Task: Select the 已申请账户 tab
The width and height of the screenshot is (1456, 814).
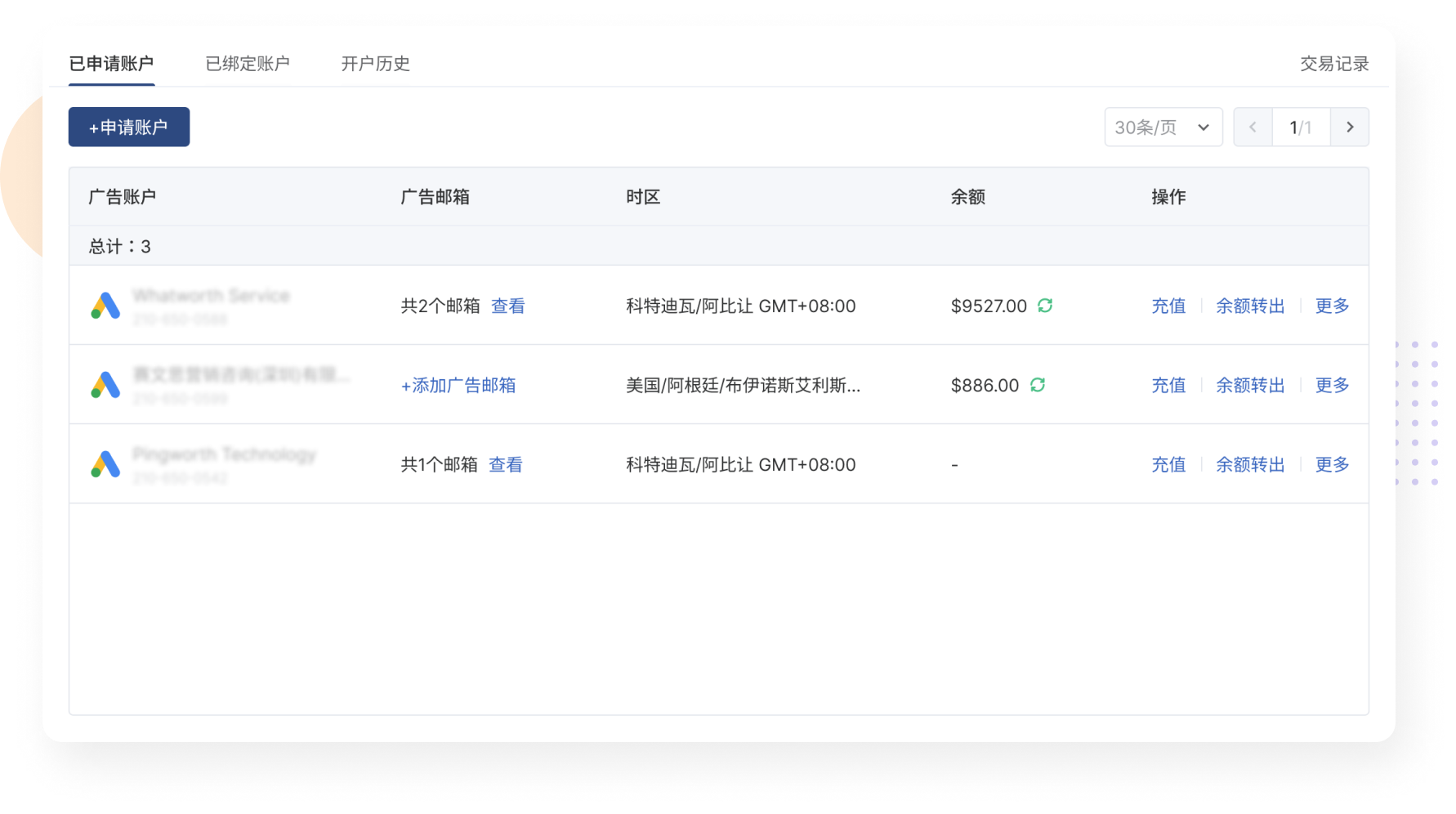Action: [111, 64]
